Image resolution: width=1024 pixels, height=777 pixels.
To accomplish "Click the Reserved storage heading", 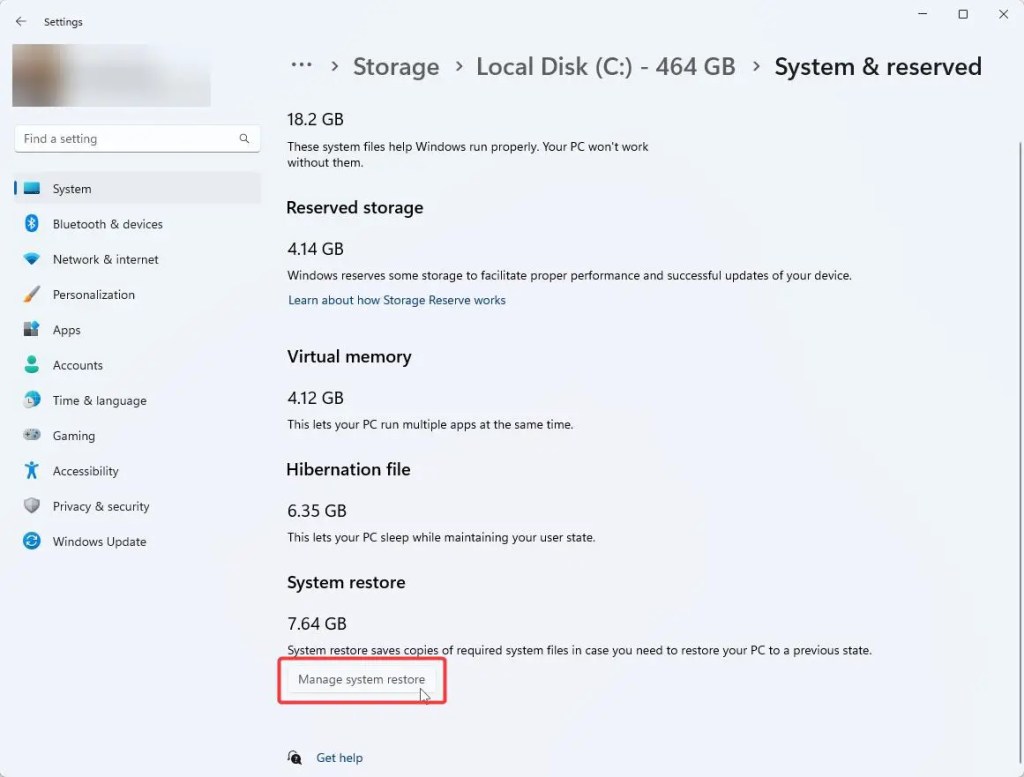I will [x=355, y=208].
